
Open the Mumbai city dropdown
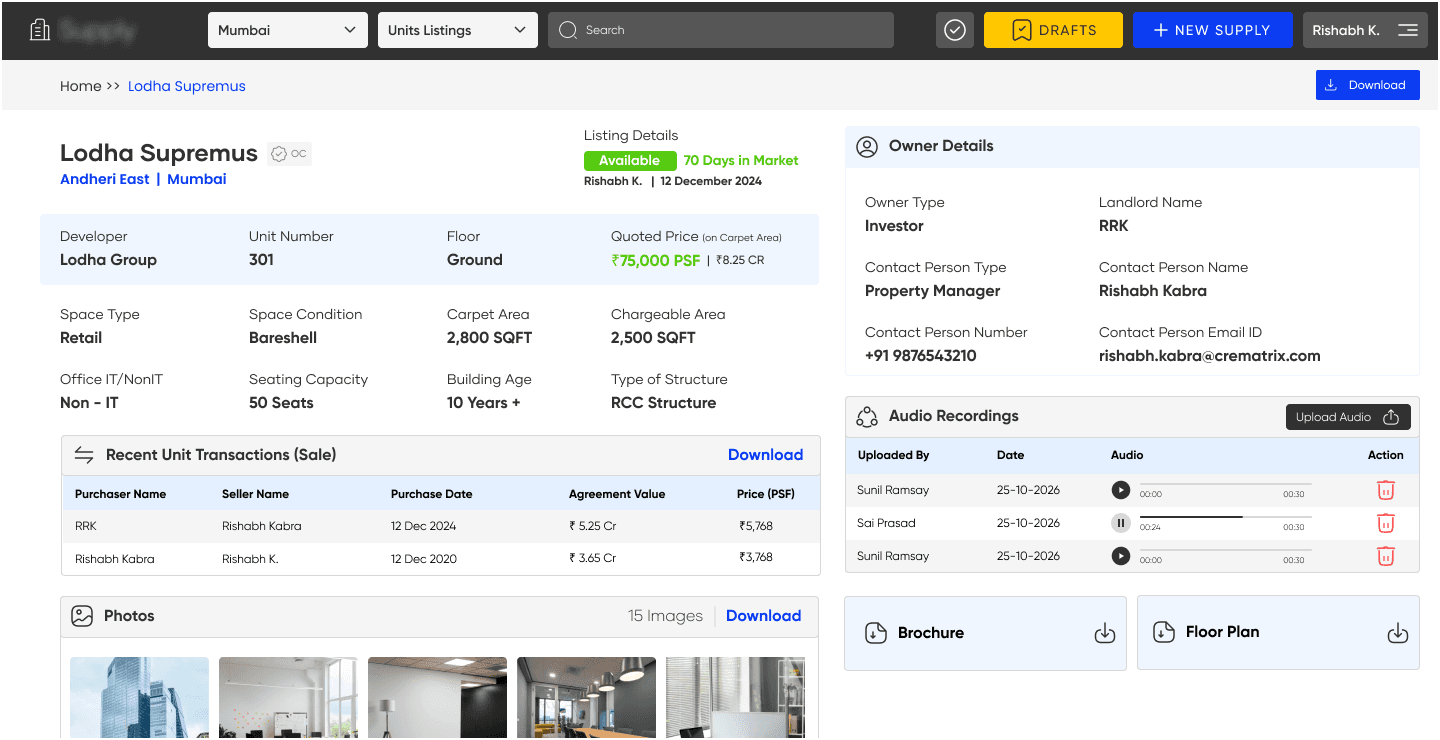[x=287, y=30]
